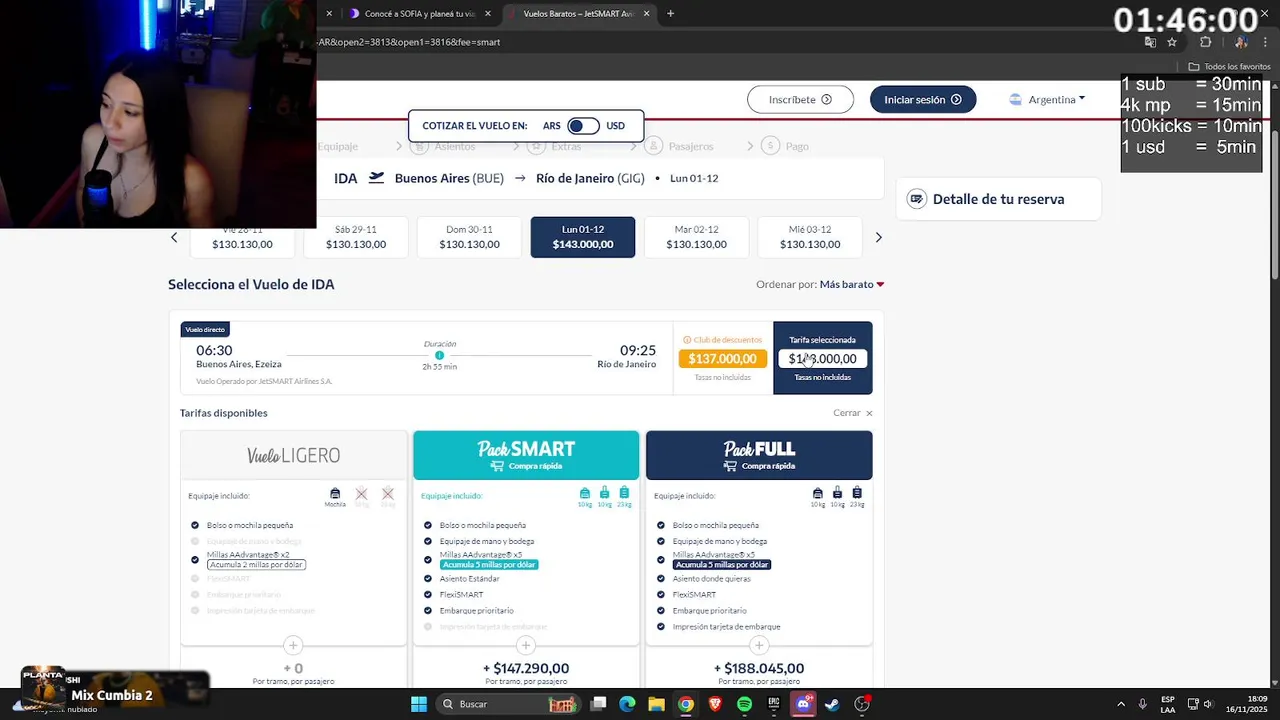Screen dimensions: 1280x720
Task: Select the Lun 01-12 date tab
Action: coord(583,237)
